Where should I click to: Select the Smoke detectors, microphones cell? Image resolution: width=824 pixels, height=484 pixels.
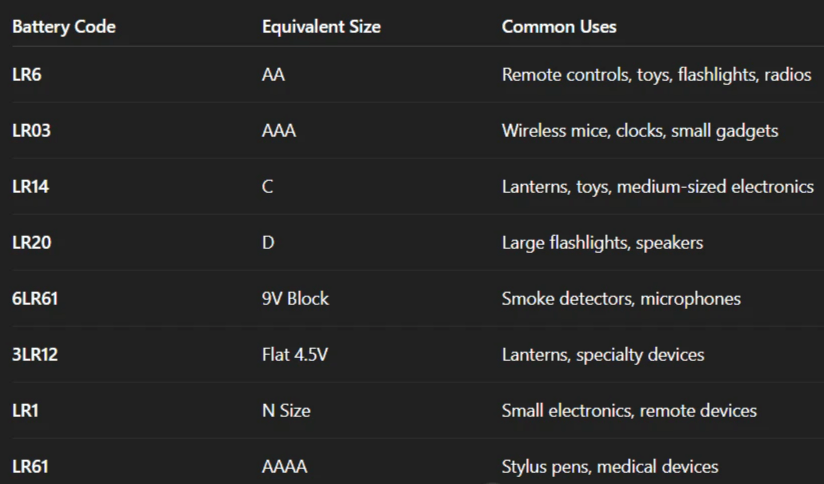click(x=621, y=299)
